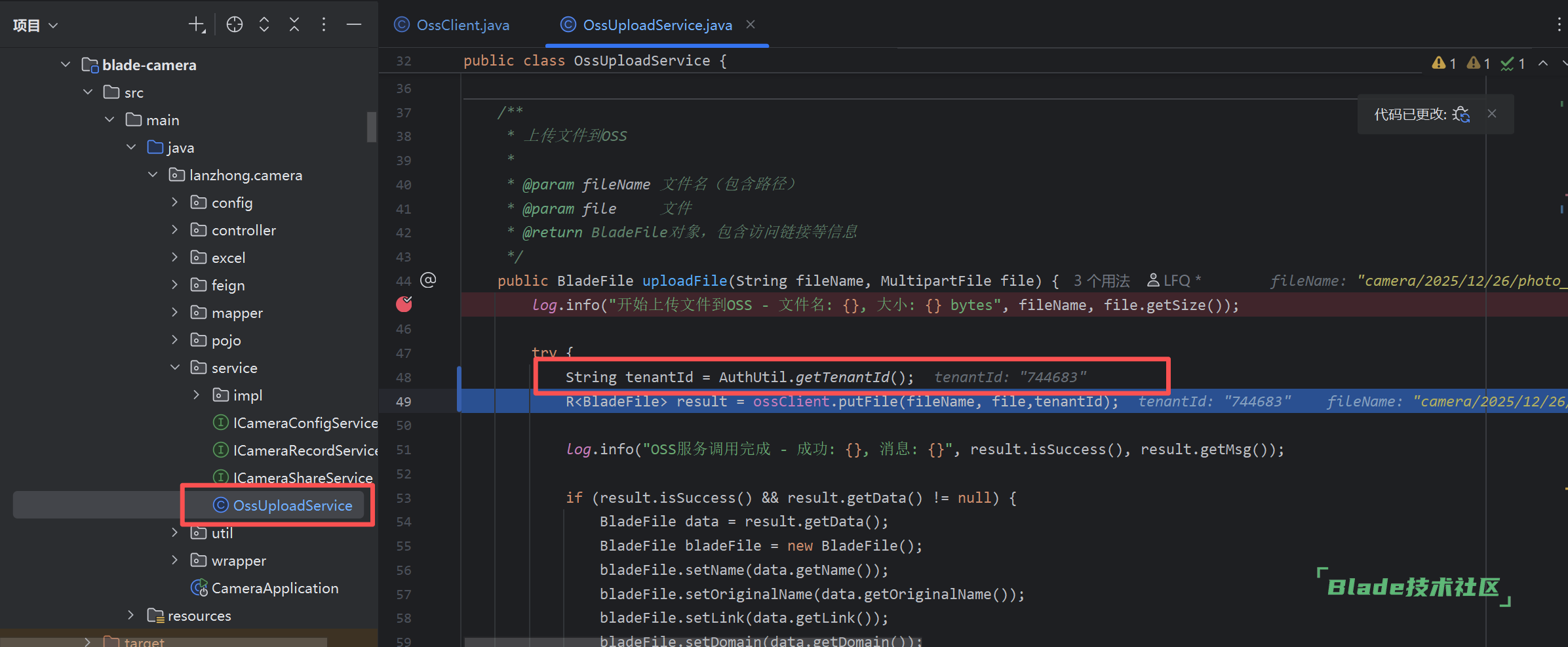The height and width of the screenshot is (647, 1568).
Task: Collapse the service package folder
Action: (174, 368)
